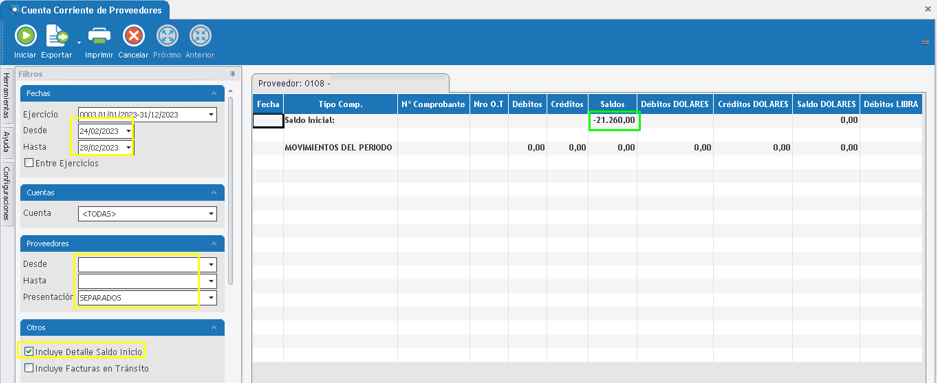Collapse the Proveedores section
Image resolution: width=937 pixels, height=383 pixels.
[x=213, y=243]
